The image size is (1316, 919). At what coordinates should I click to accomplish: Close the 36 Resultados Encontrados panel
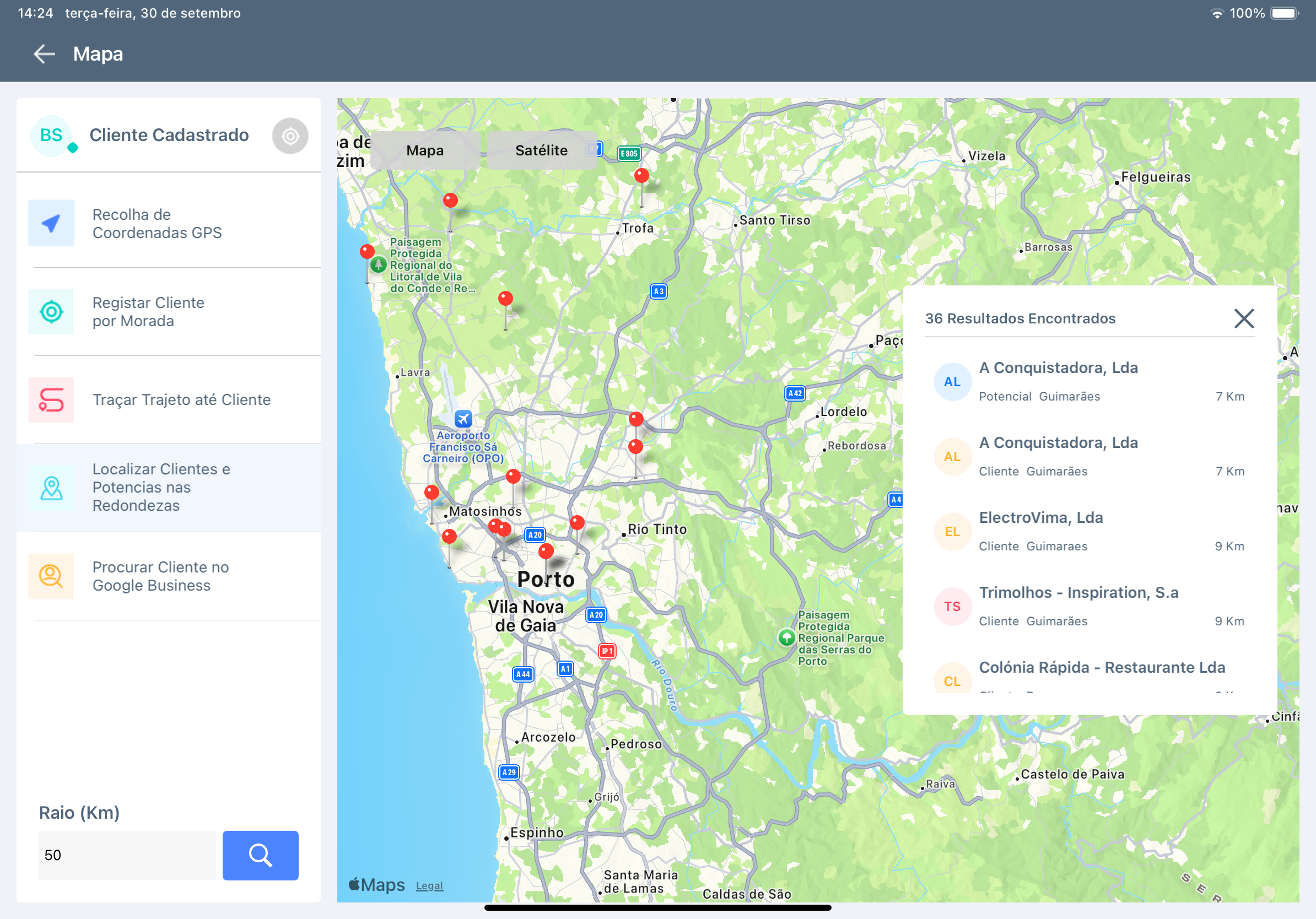tap(1244, 318)
